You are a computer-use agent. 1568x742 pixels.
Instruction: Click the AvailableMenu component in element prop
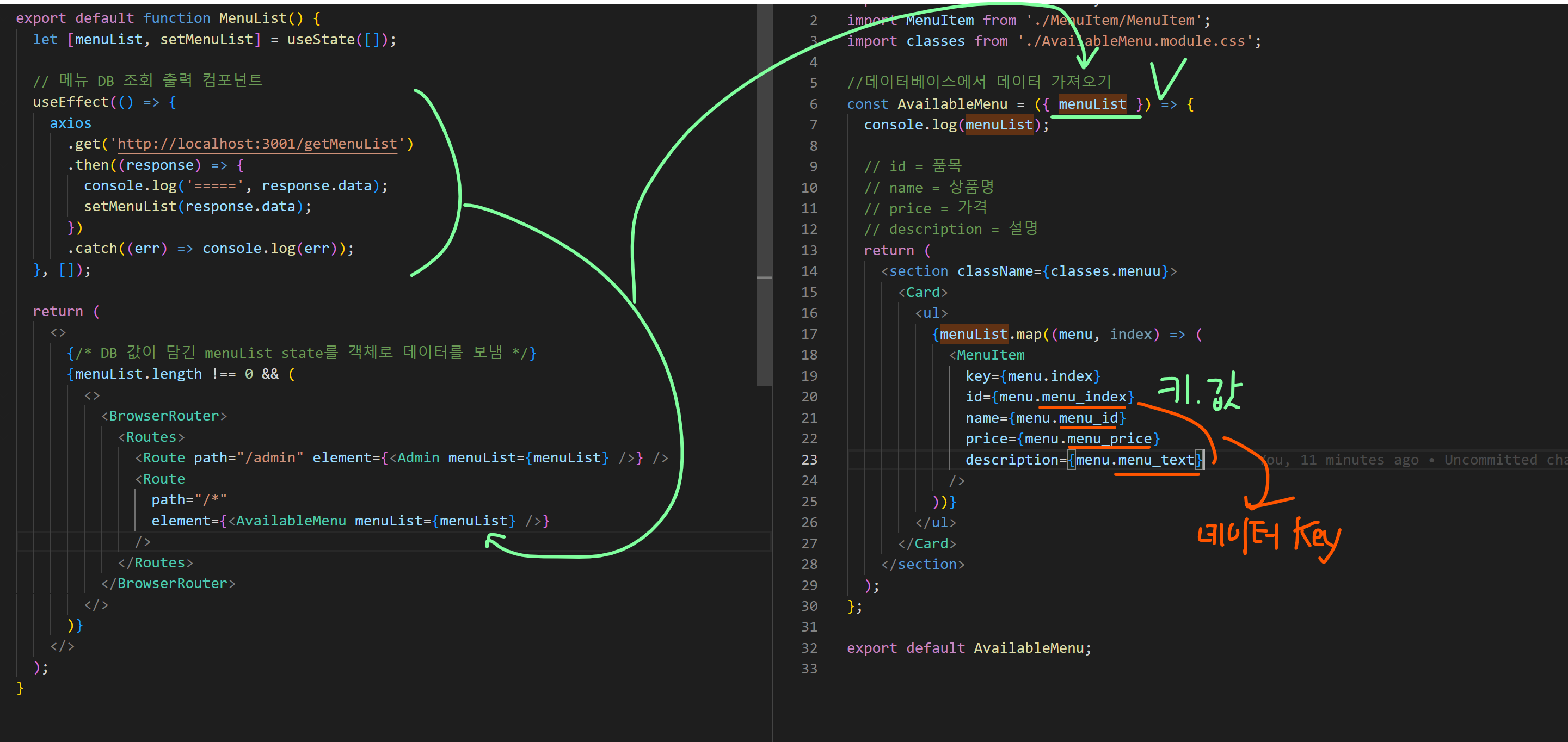click(291, 521)
